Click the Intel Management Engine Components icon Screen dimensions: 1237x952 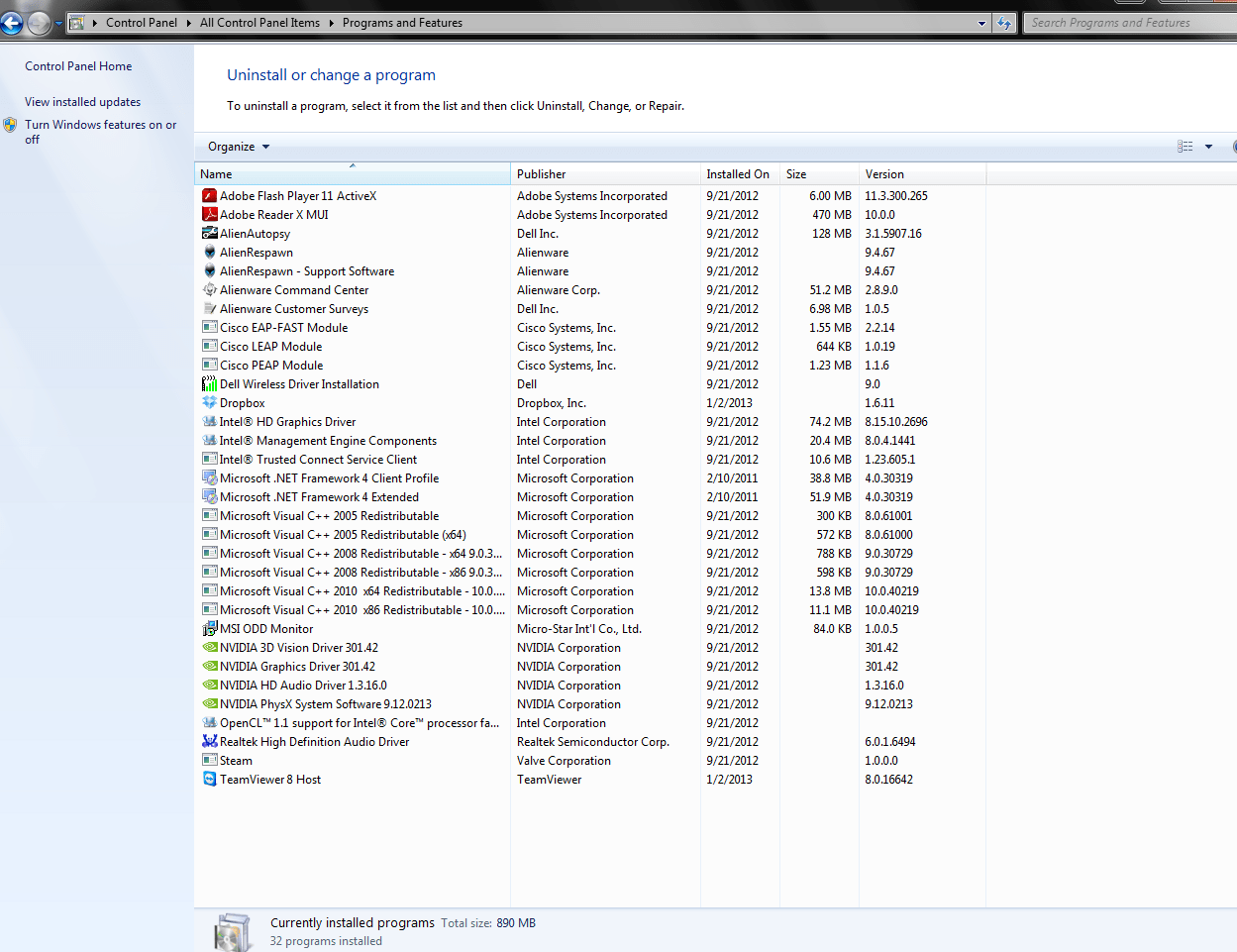(209, 441)
